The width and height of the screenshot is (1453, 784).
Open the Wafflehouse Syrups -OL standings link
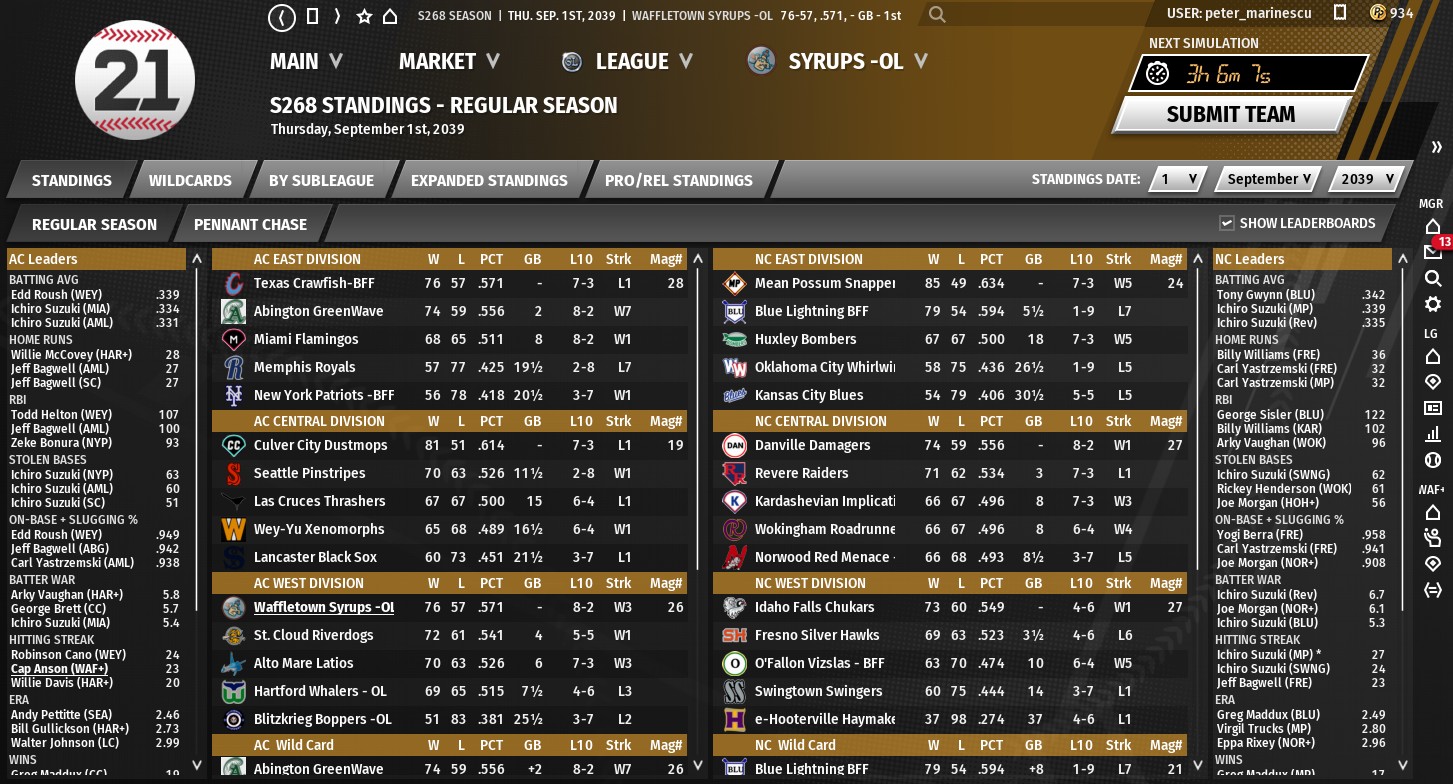point(324,607)
